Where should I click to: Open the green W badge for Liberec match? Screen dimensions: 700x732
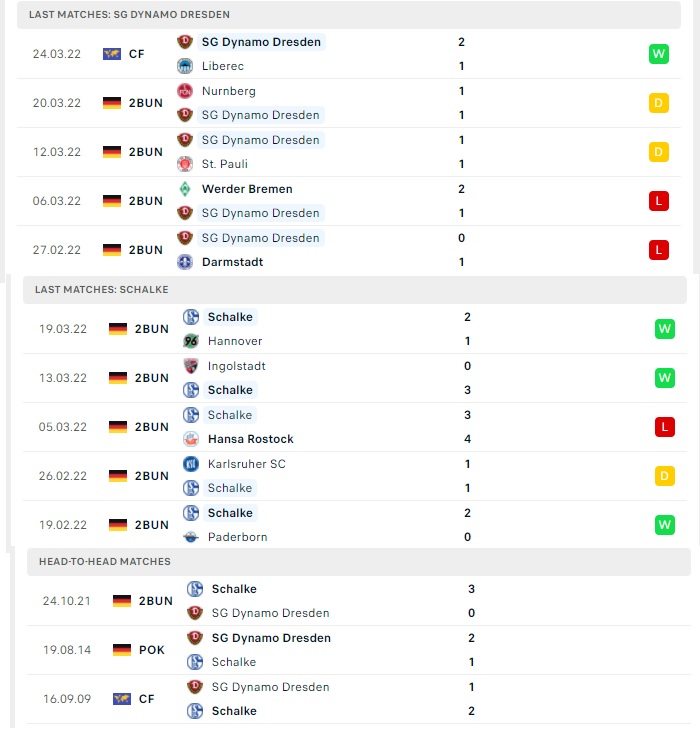(x=658, y=54)
